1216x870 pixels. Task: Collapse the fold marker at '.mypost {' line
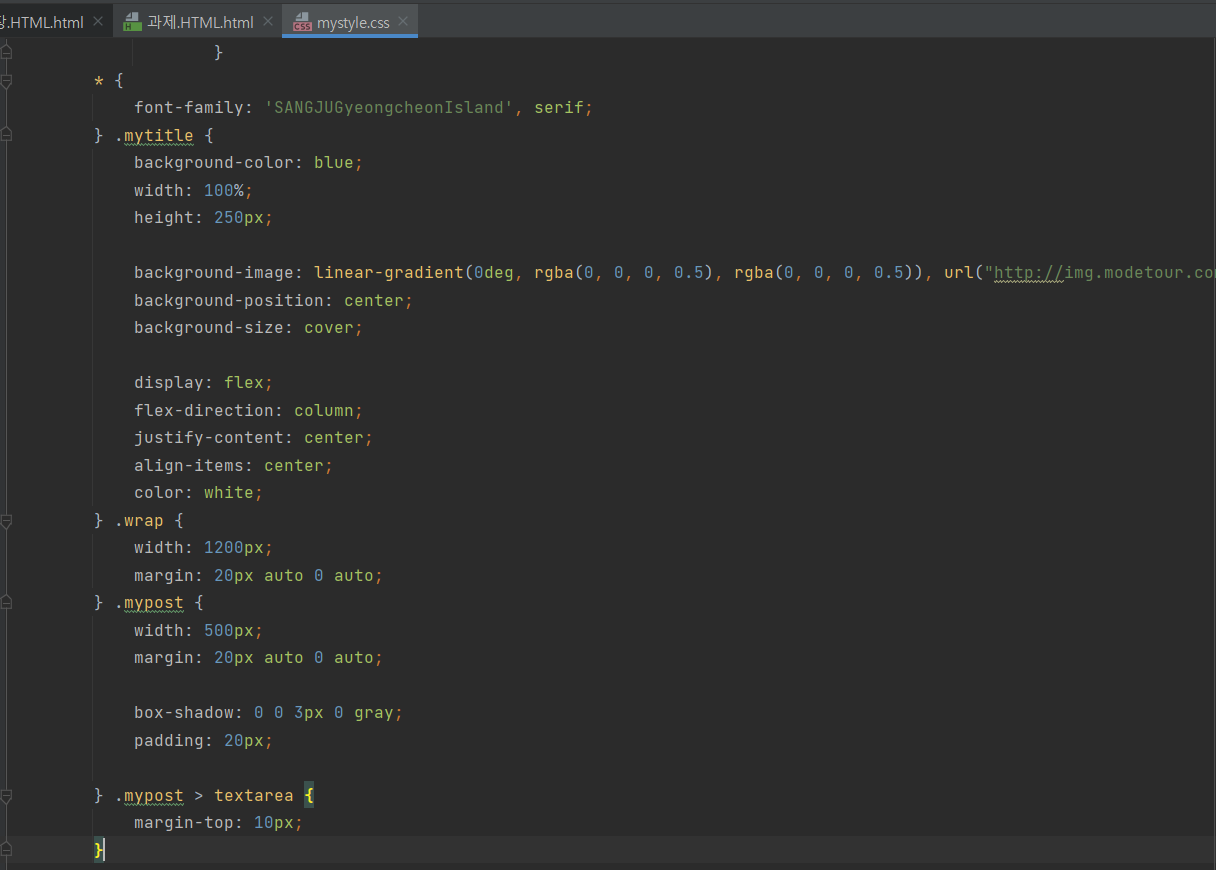tap(6, 603)
